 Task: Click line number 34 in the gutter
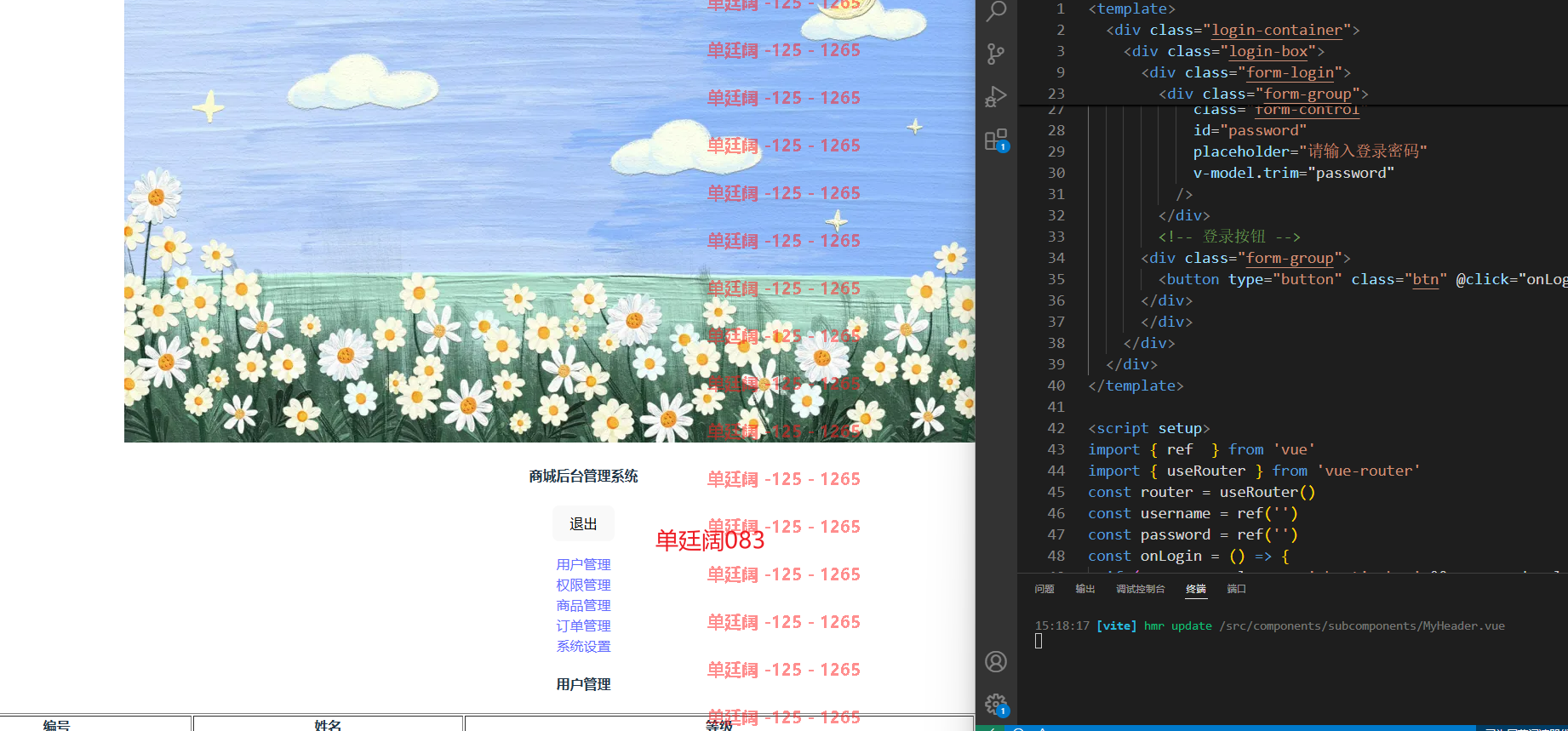click(x=1056, y=258)
